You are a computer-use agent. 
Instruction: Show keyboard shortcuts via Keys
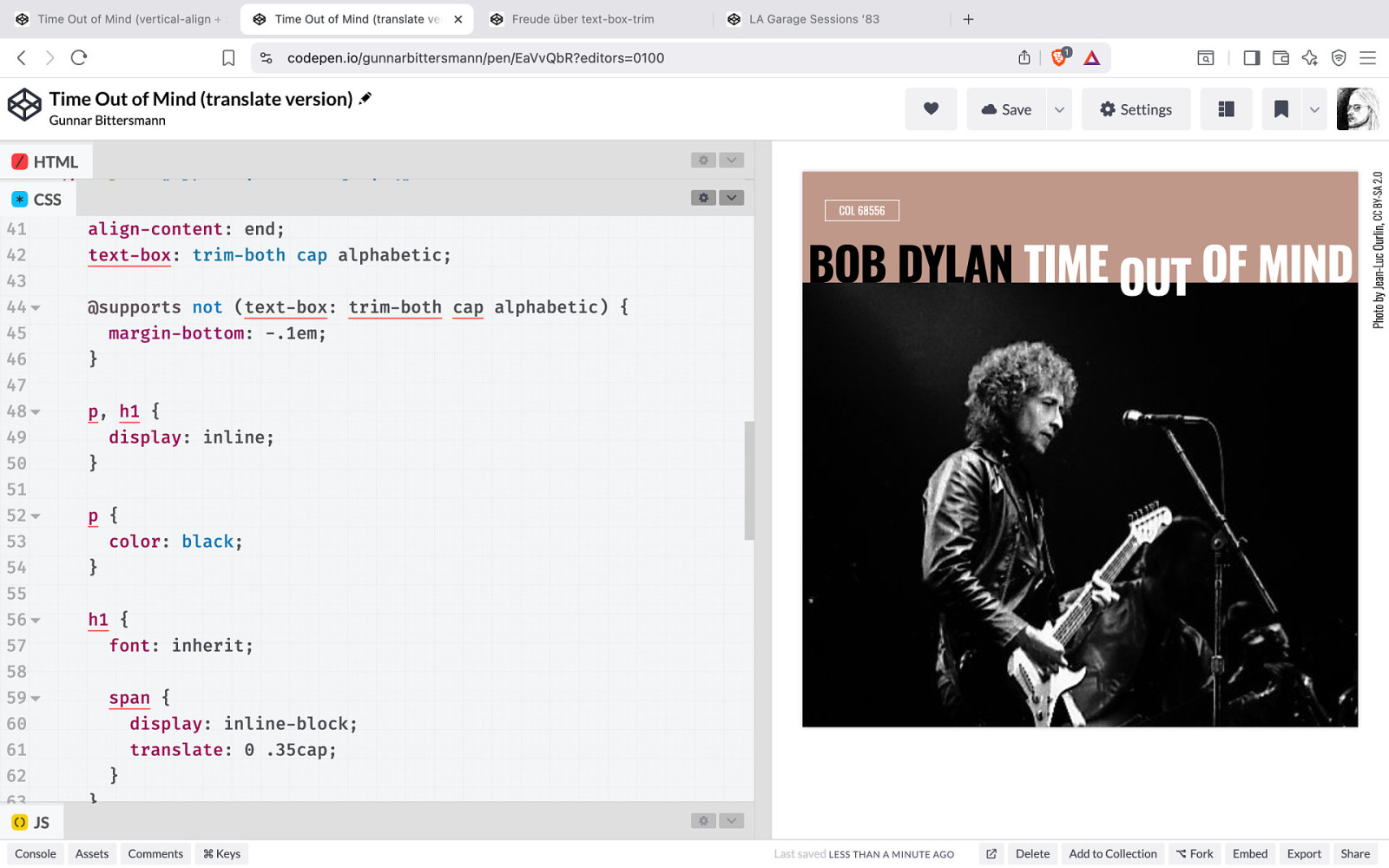pos(222,854)
